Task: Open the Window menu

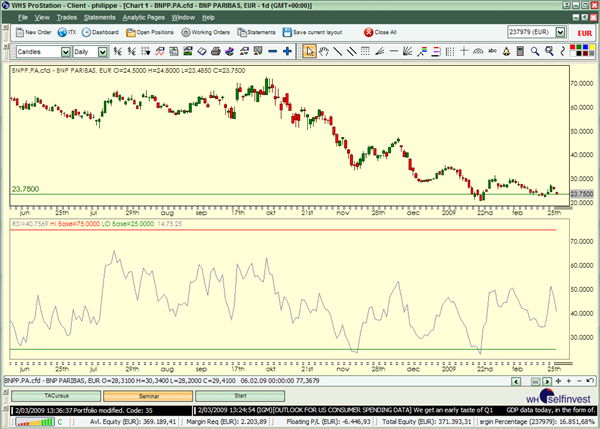Action: tap(183, 17)
